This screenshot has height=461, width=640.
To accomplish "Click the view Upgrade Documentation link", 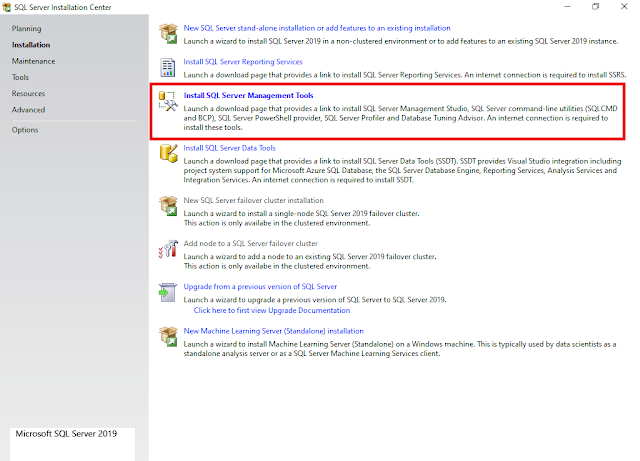I will tap(272, 310).
